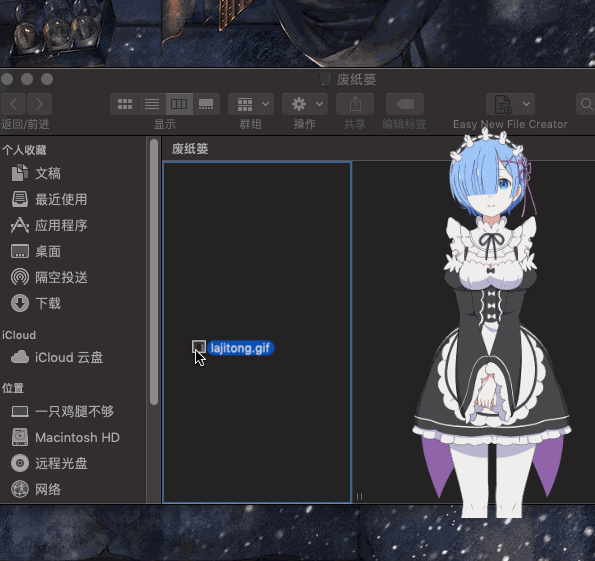Click the lajitong.gif file thumbnail icon
The image size is (595, 561).
(199, 347)
